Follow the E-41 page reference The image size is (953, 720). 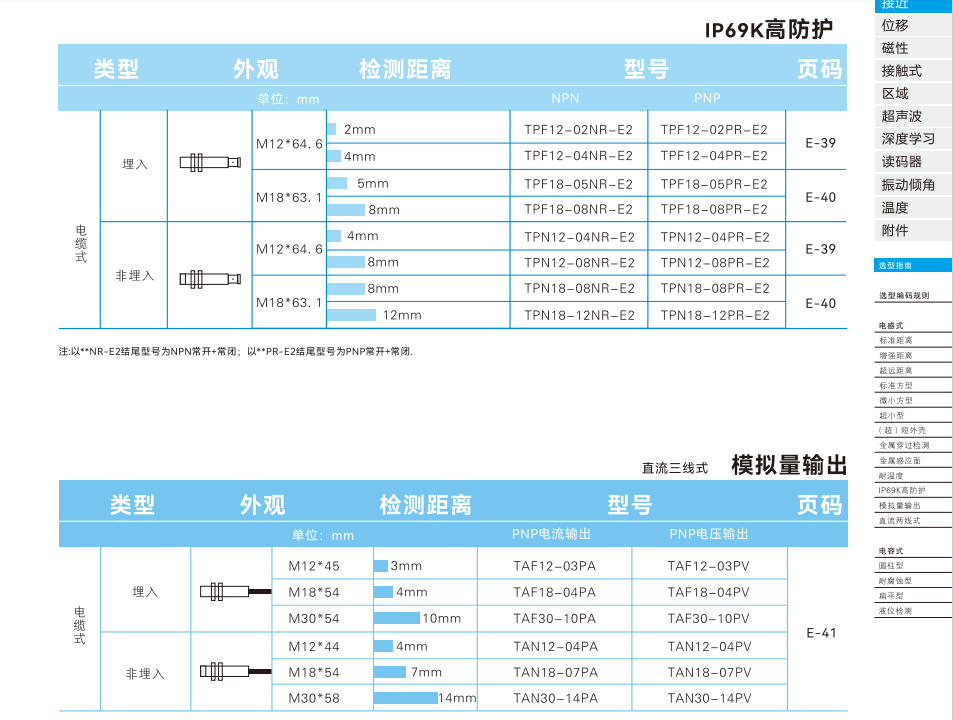pyautogui.click(x=820, y=633)
